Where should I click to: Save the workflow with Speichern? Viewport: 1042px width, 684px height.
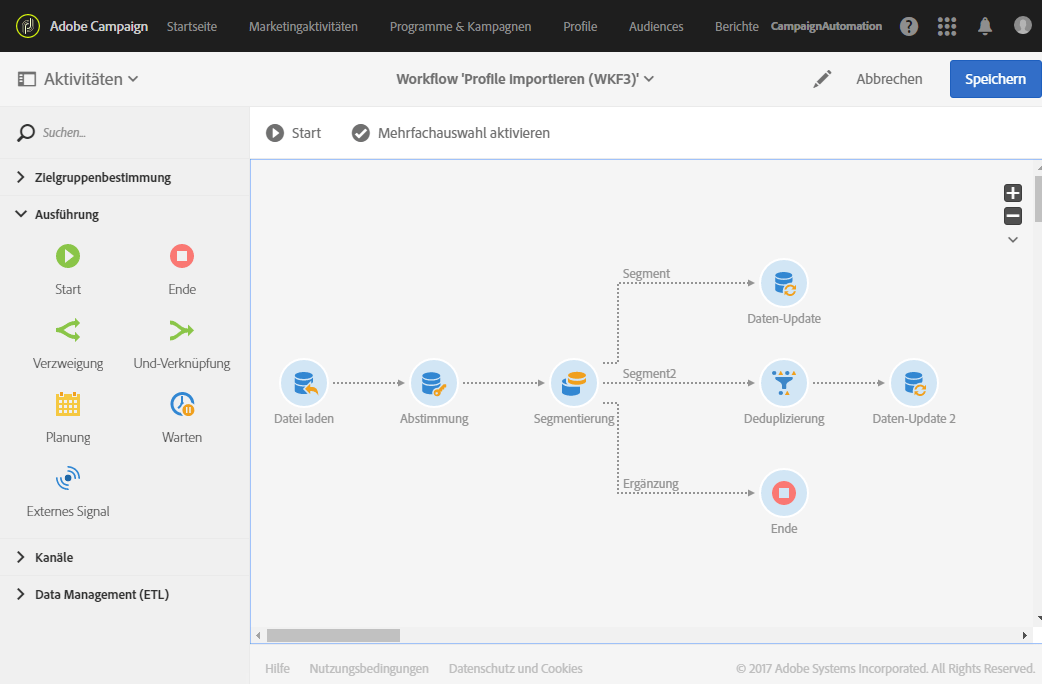tap(995, 78)
